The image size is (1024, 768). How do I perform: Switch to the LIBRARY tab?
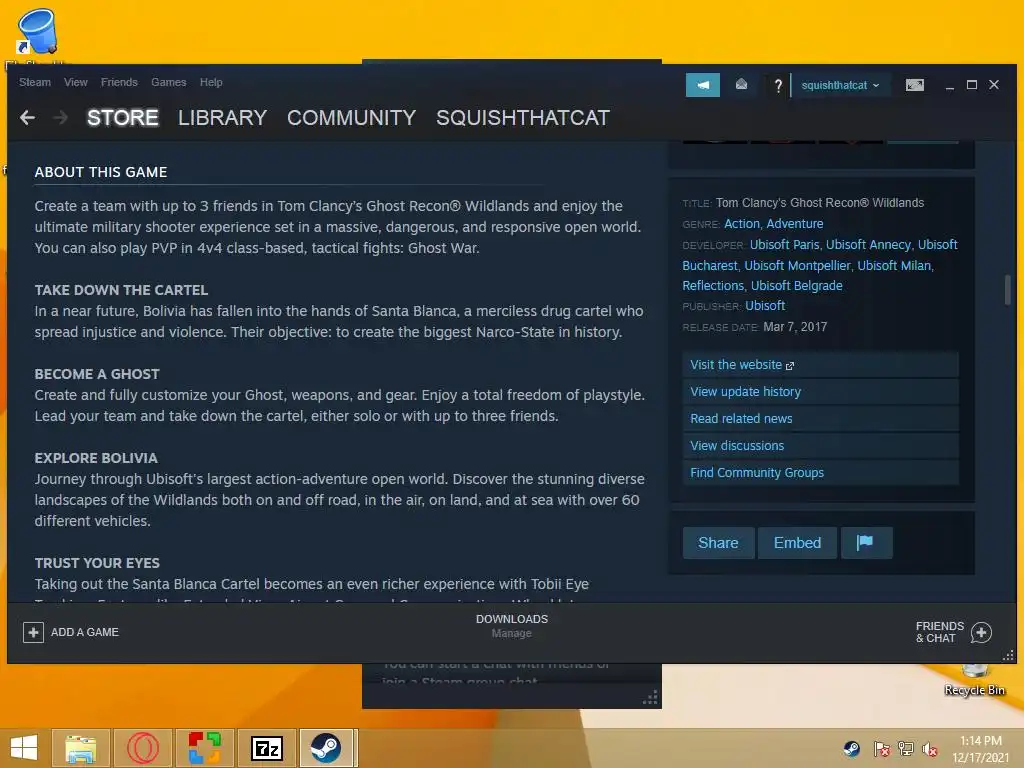[222, 118]
